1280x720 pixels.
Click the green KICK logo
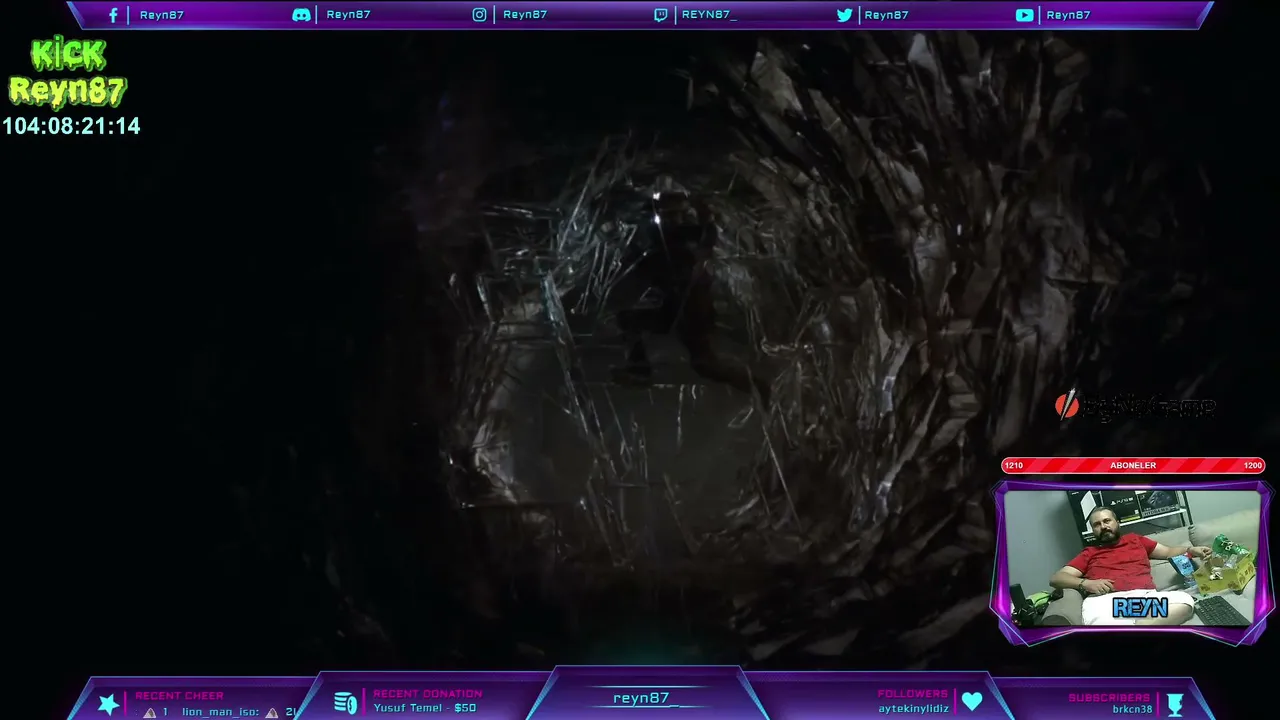pos(68,54)
